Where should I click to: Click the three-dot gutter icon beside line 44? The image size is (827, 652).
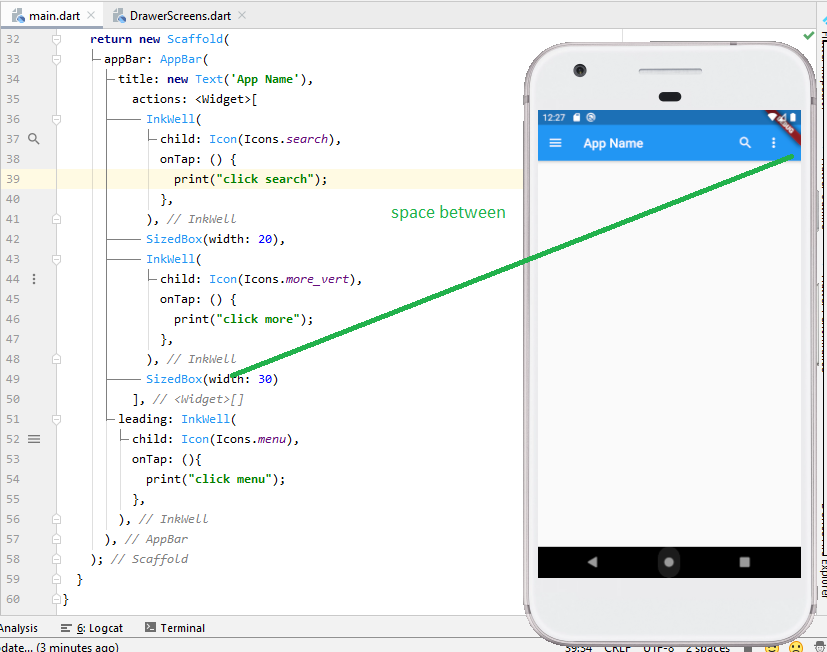tap(33, 279)
